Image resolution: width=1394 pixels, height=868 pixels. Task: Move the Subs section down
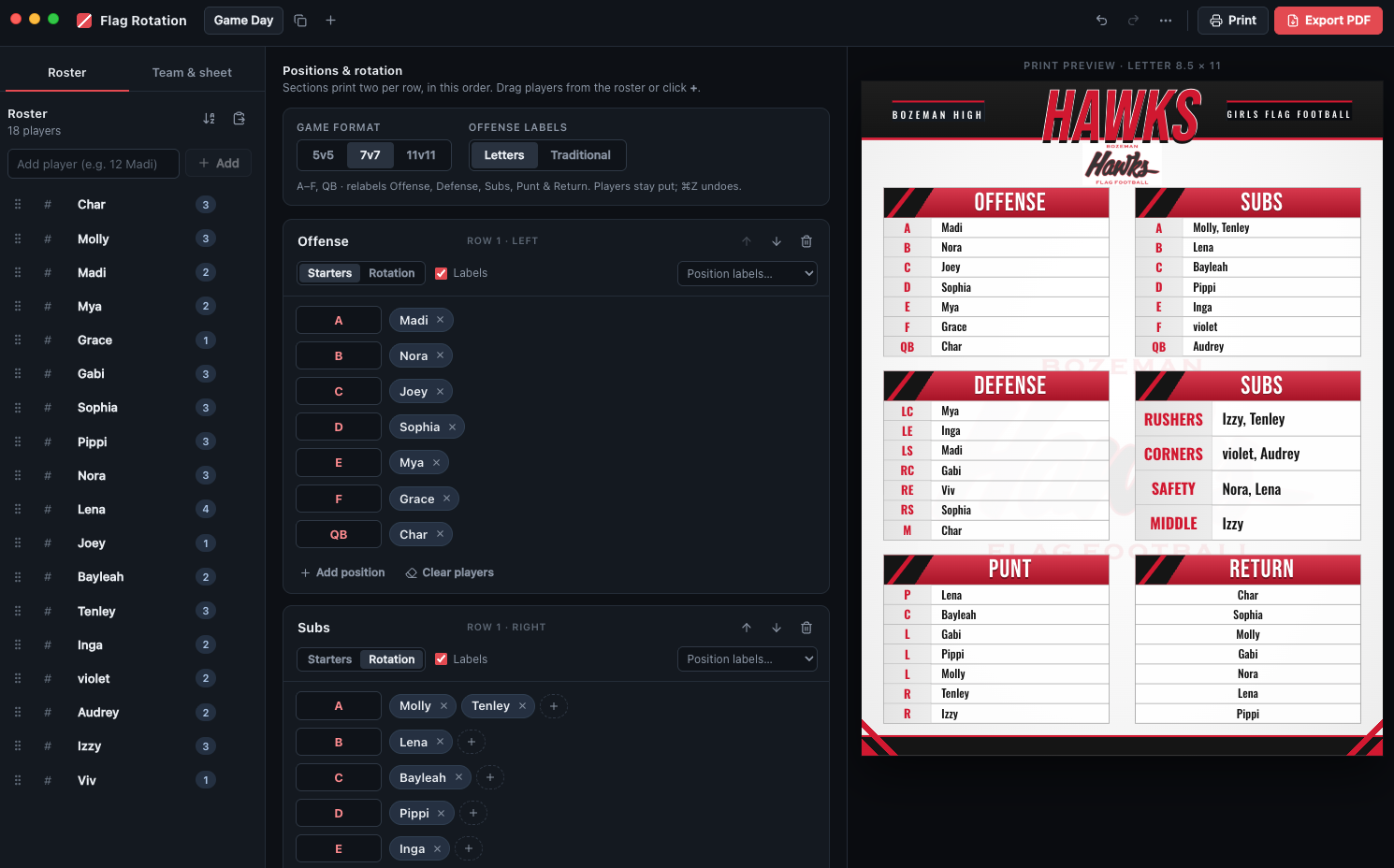pyautogui.click(x=777, y=628)
